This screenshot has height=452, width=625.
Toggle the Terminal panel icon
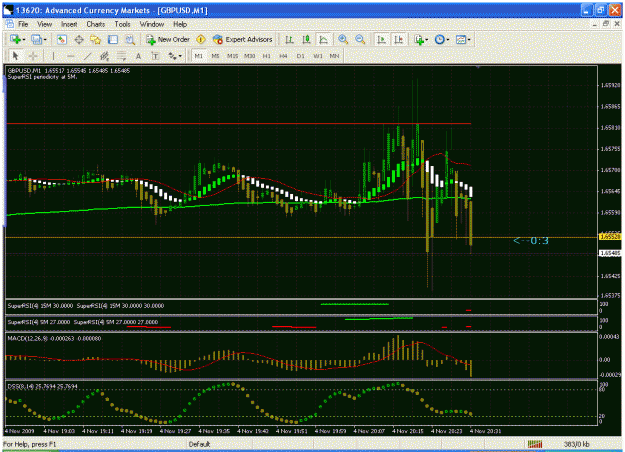pyautogui.click(x=113, y=39)
